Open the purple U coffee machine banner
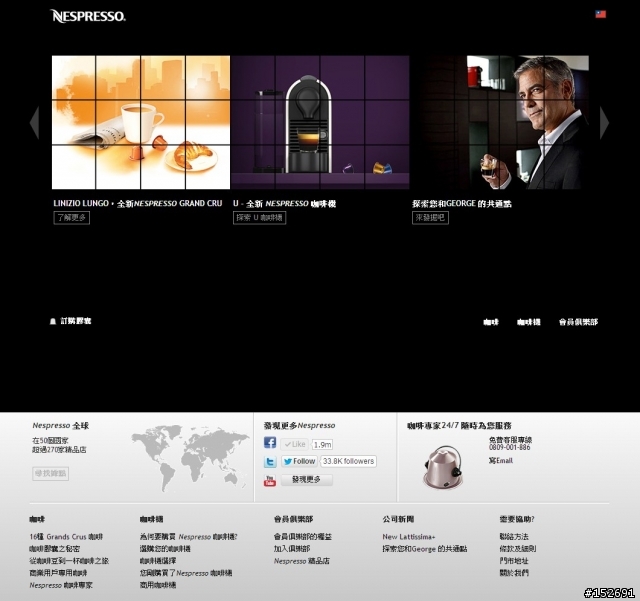 click(x=320, y=122)
